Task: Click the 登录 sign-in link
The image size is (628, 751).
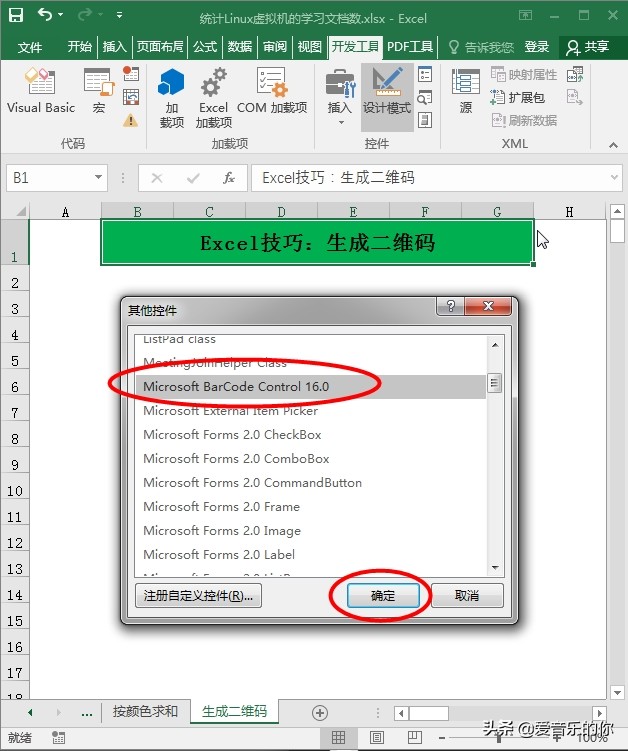Action: pyautogui.click(x=537, y=46)
